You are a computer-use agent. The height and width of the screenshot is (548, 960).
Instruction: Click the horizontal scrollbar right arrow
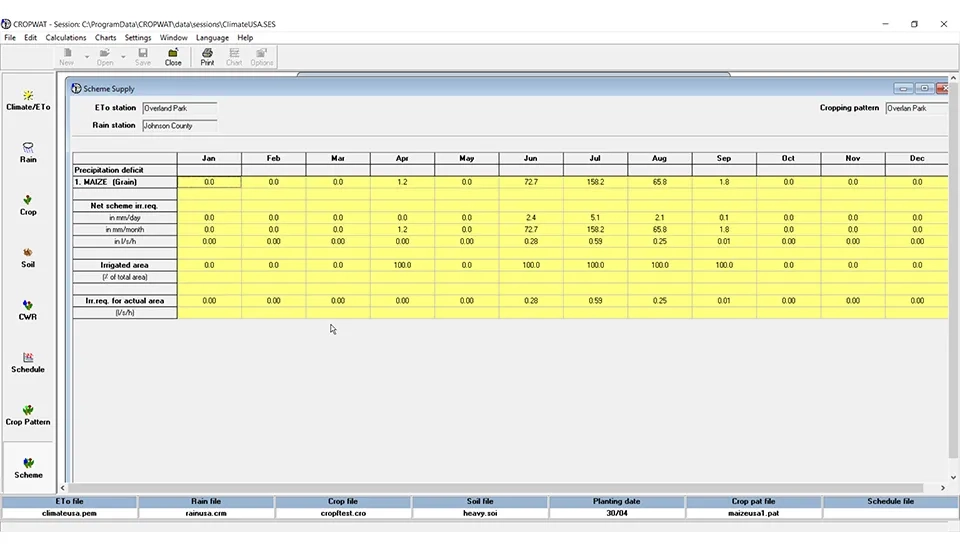pyautogui.click(x=942, y=488)
